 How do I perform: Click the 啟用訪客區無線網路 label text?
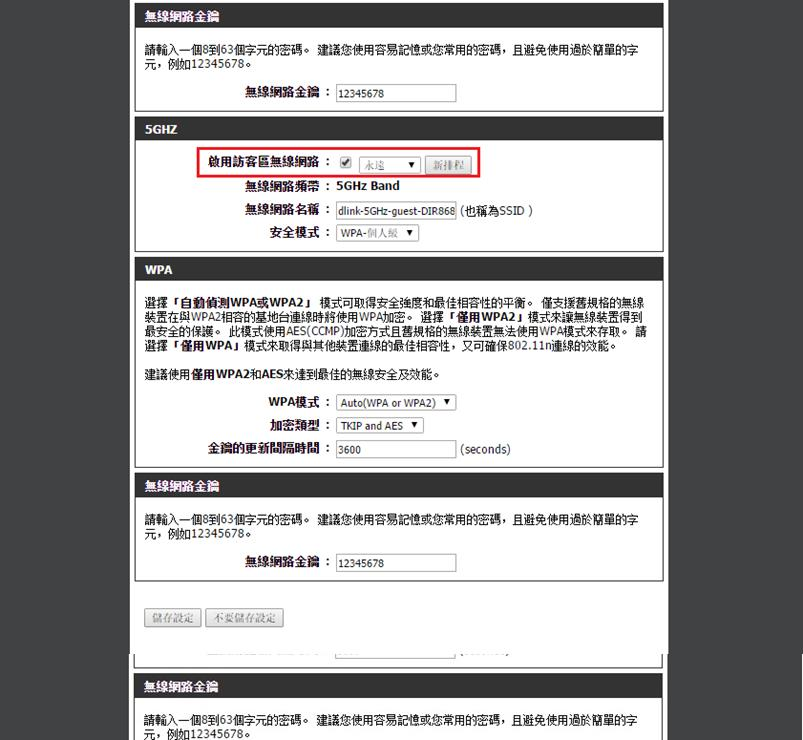pyautogui.click(x=263, y=162)
